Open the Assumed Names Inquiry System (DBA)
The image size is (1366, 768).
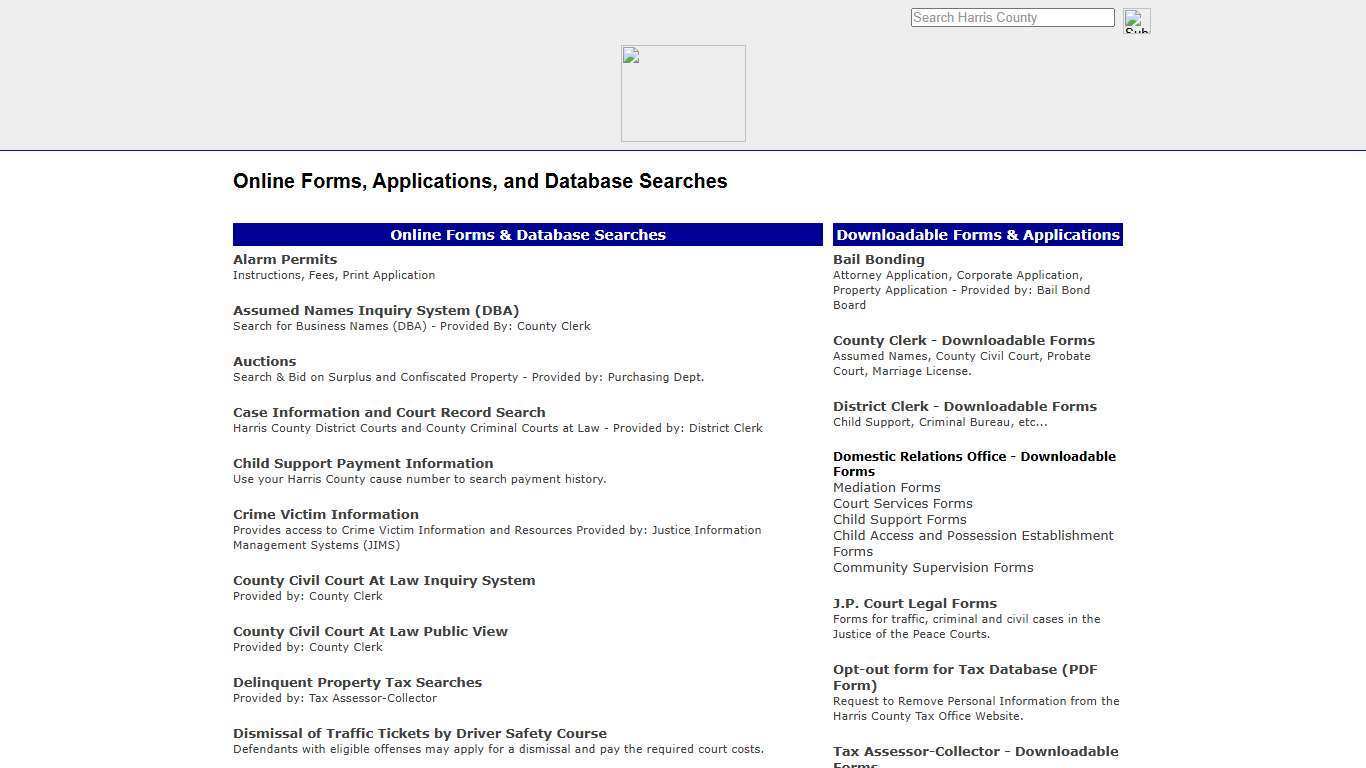coord(376,310)
